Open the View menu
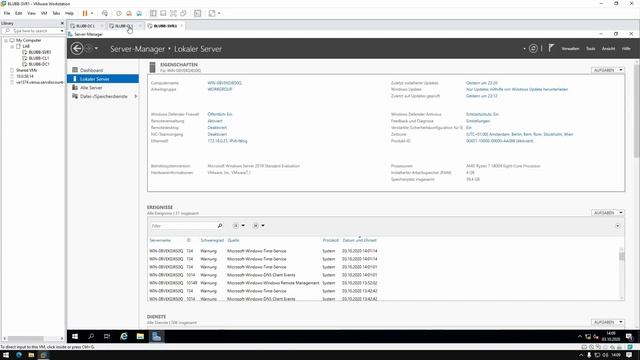This screenshot has width=640, height=360. click(31, 13)
